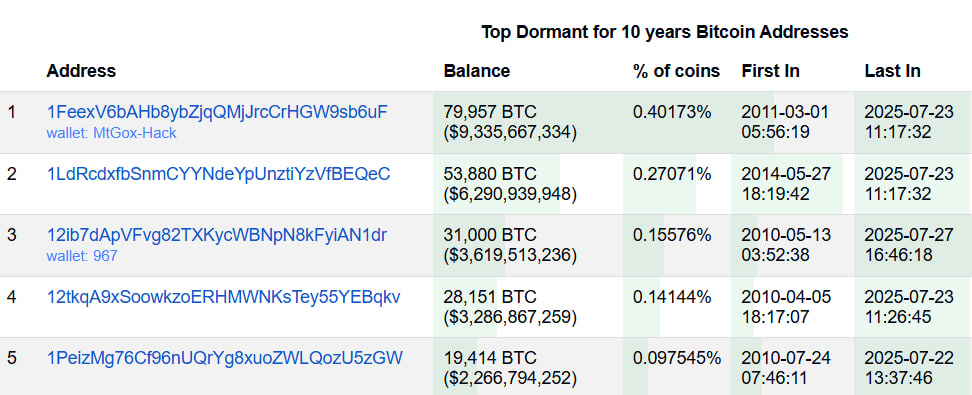Select the ($2,266,794,252) dollar value
Screen dimensions: 972x395
coord(510,378)
